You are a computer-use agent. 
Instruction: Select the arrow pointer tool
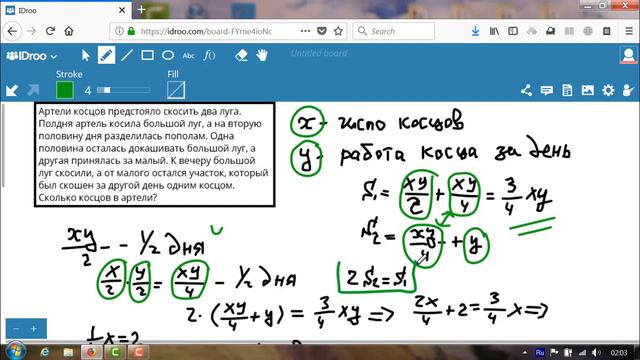pyautogui.click(x=85, y=56)
